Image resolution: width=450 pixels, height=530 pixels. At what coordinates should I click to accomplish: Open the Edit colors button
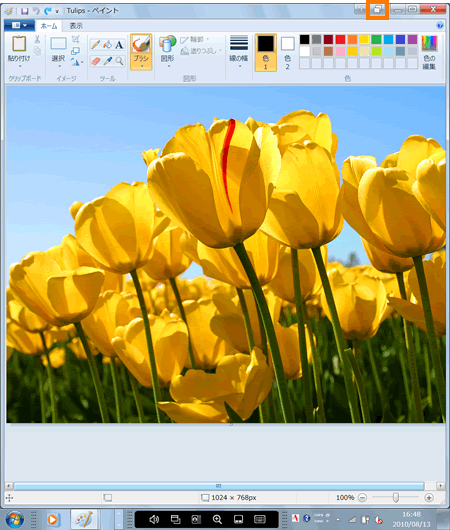pyautogui.click(x=429, y=52)
